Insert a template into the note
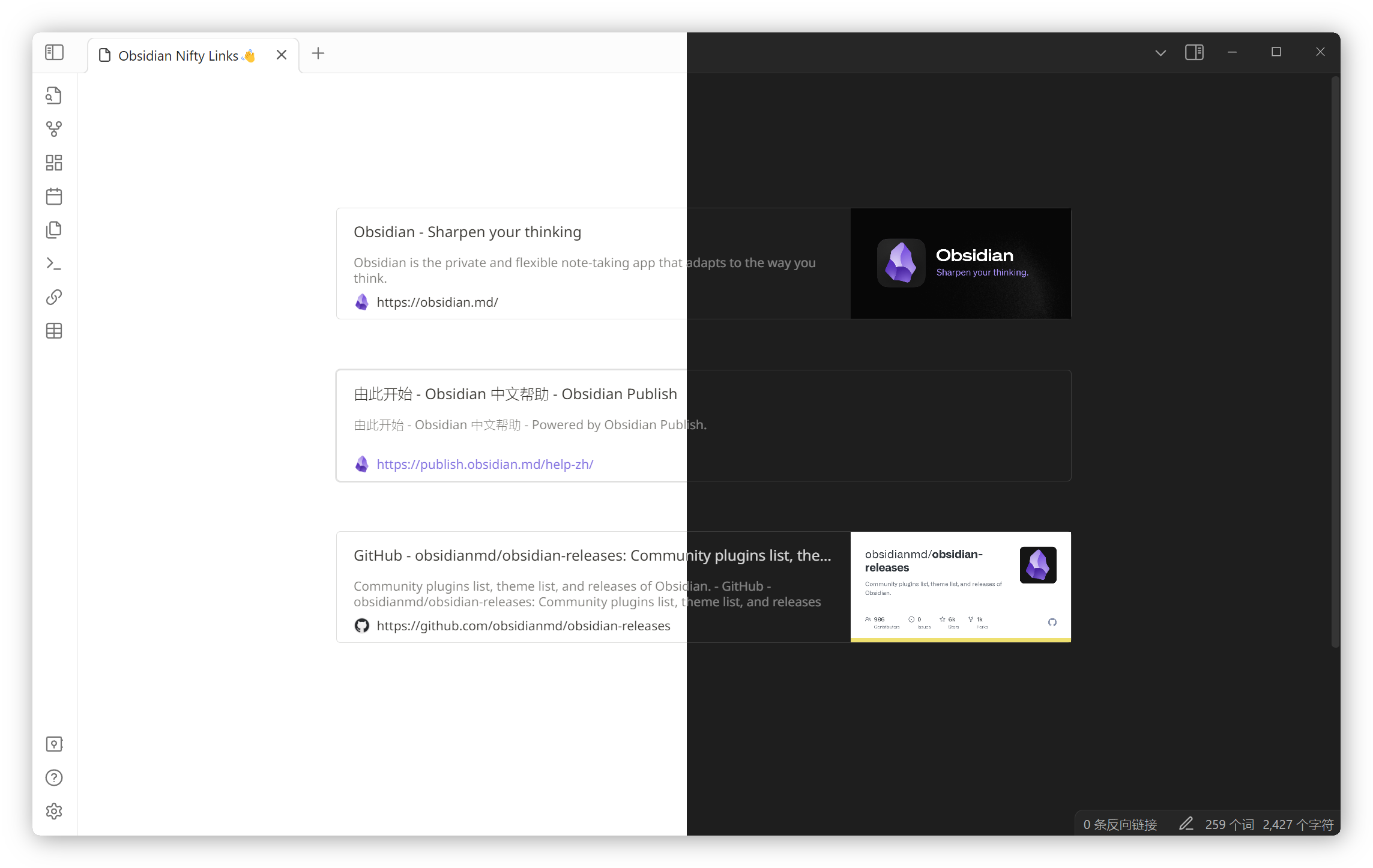 click(53, 229)
